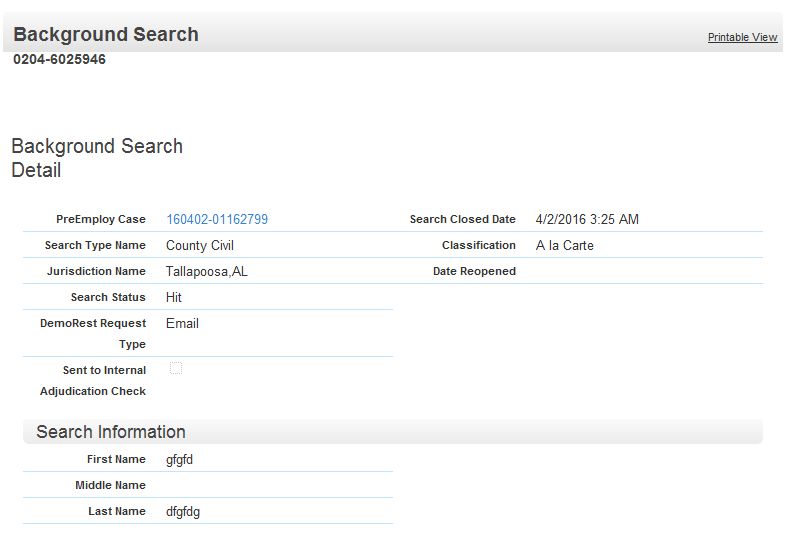
Task: Click the Middle Name label
Action: [110, 485]
